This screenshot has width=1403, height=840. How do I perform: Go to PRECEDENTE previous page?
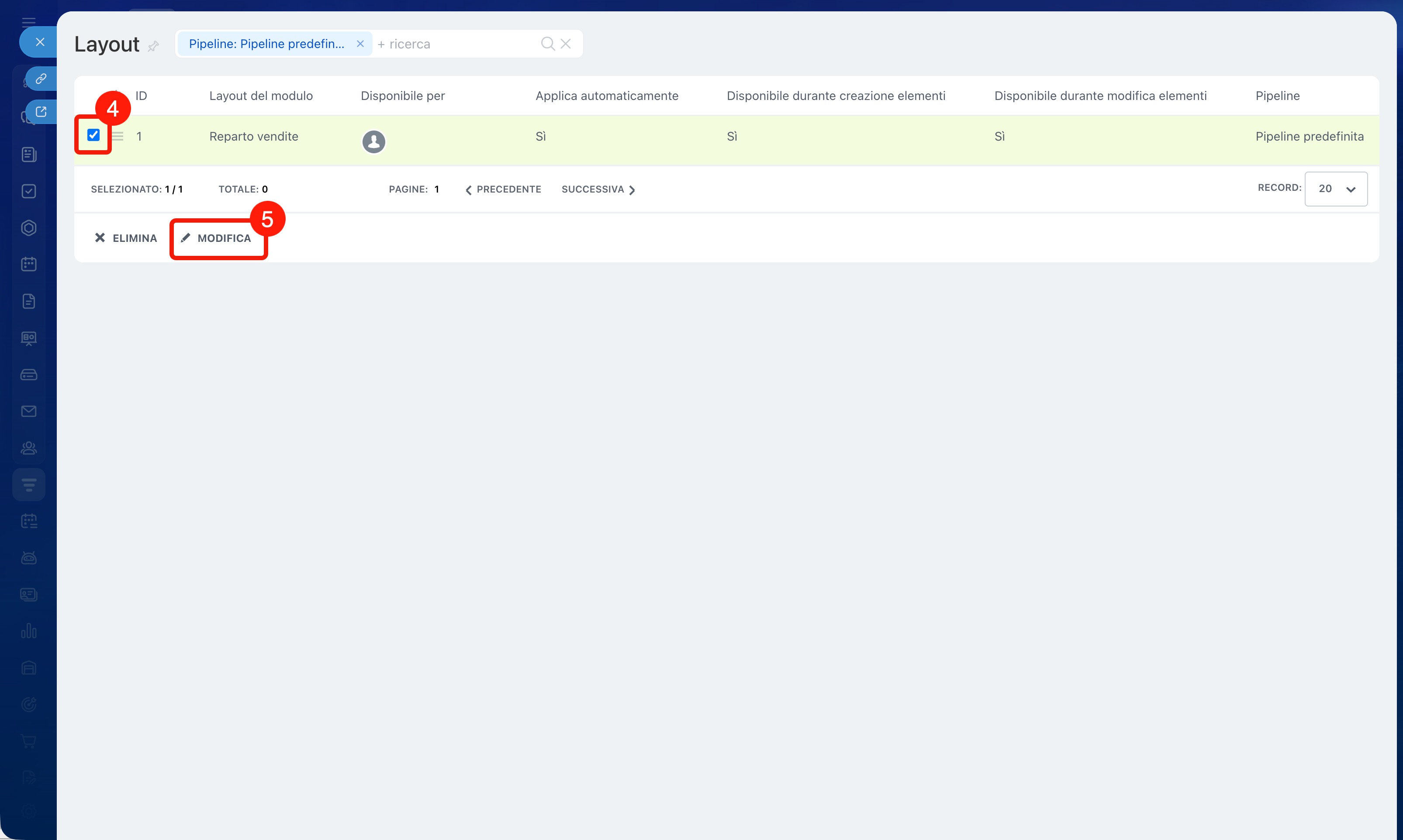pyautogui.click(x=503, y=189)
